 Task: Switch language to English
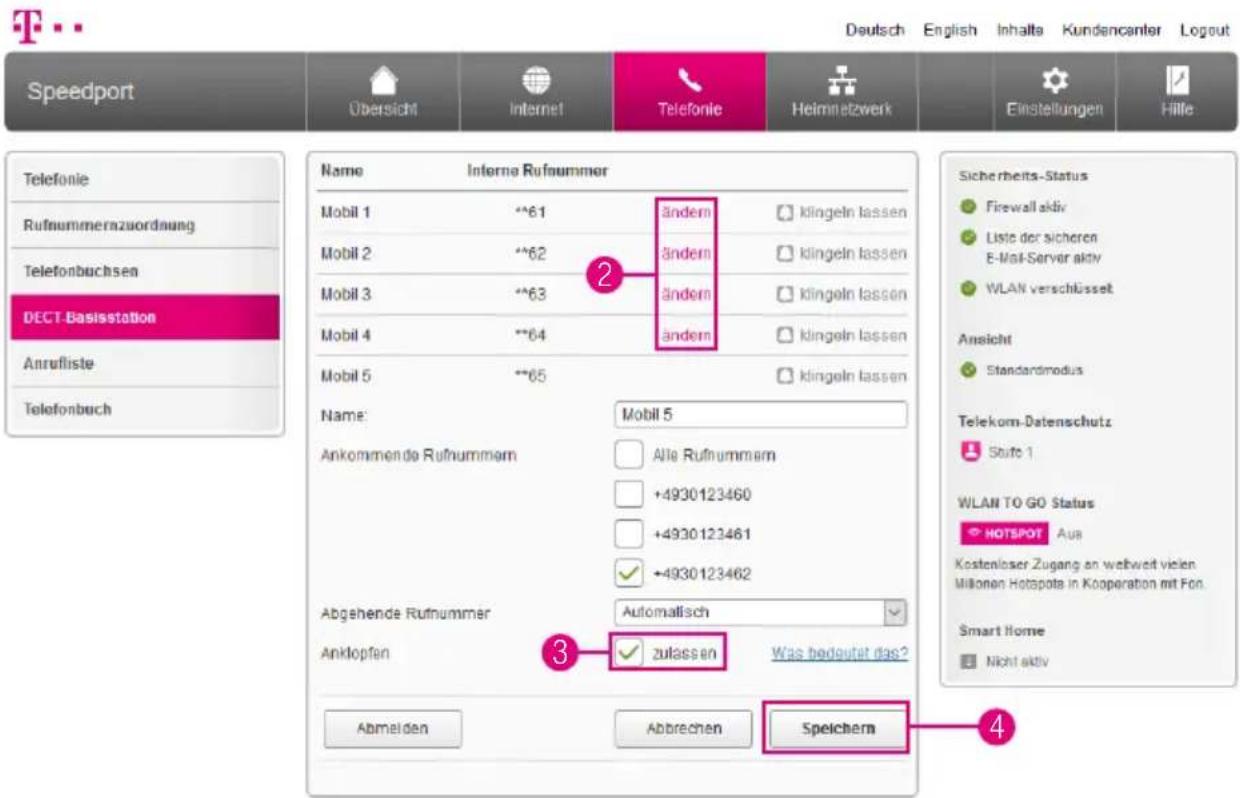tap(950, 30)
